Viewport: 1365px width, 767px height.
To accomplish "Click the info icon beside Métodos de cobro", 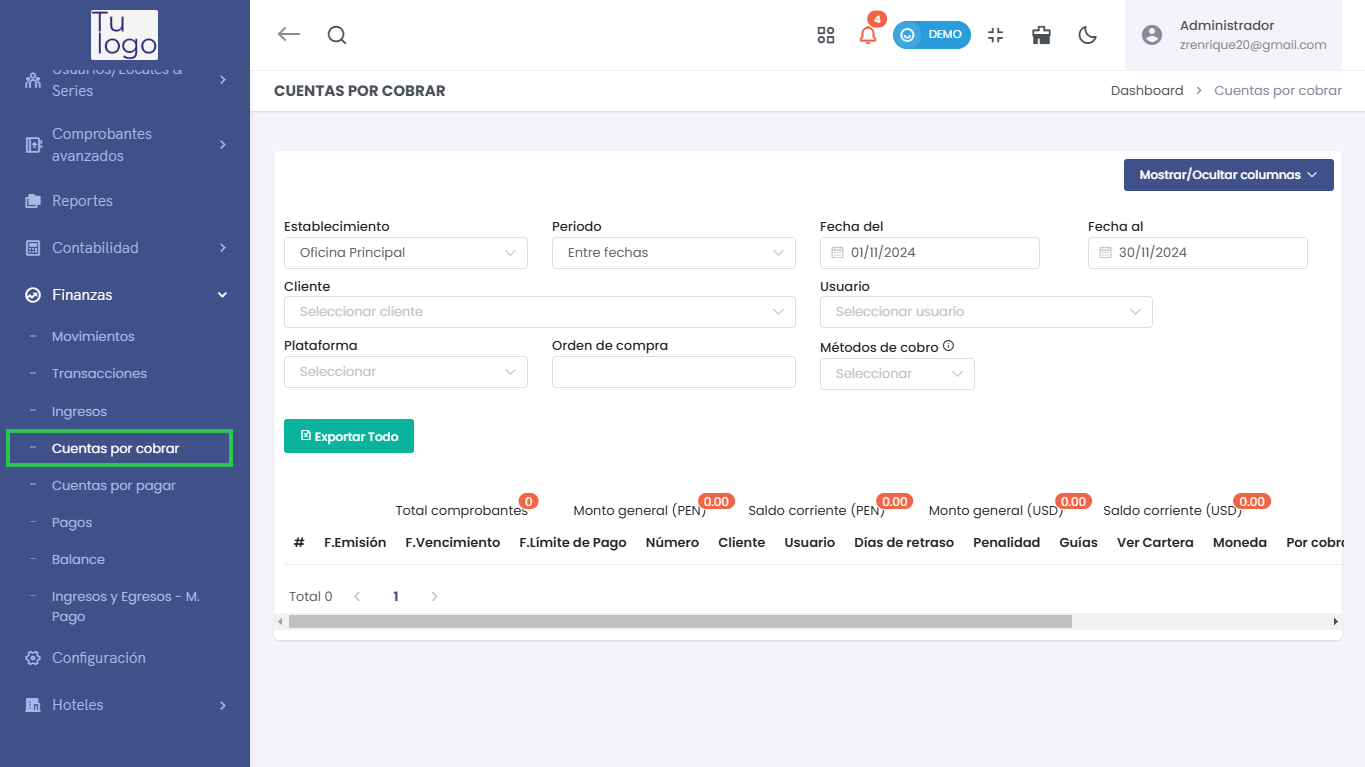I will pyautogui.click(x=948, y=346).
